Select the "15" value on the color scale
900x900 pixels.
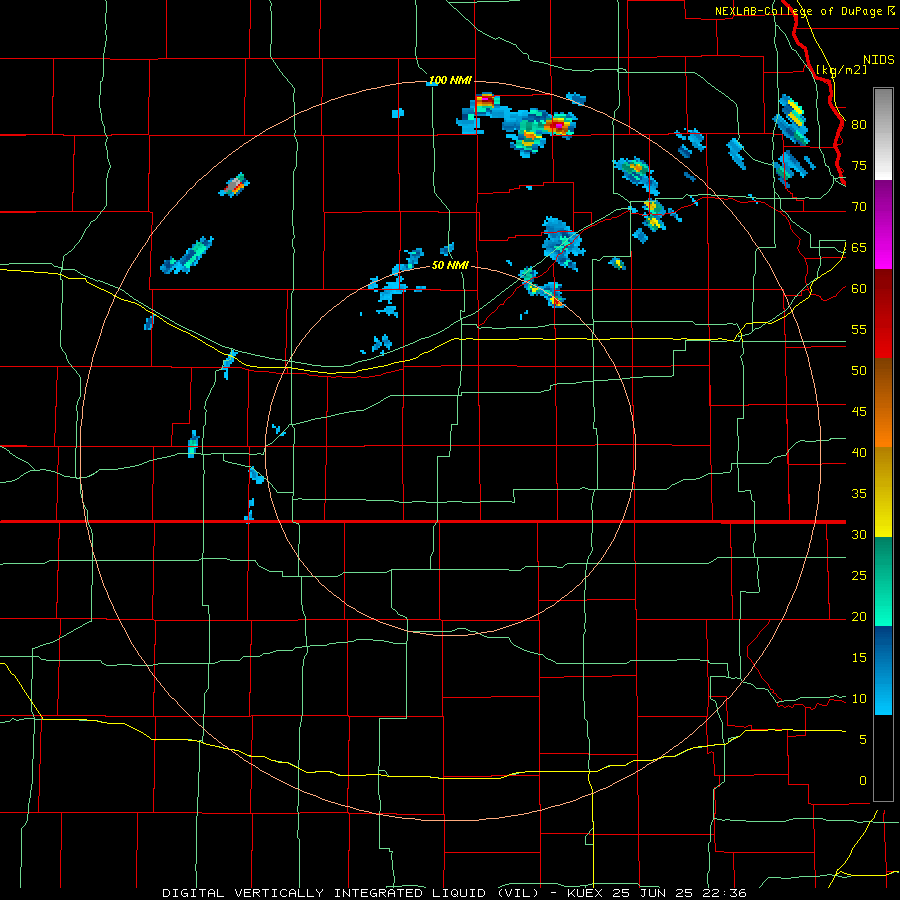859,658
